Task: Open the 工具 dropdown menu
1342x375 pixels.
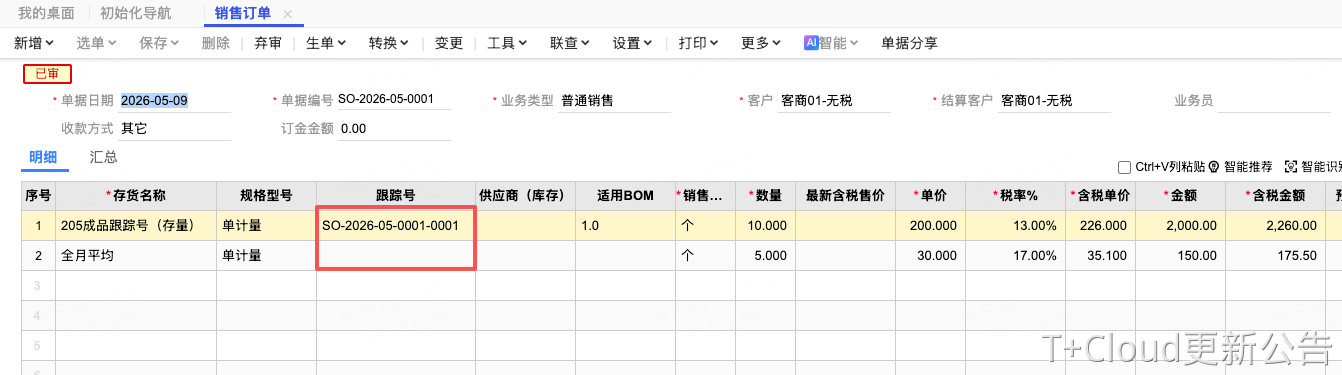Action: 508,43
